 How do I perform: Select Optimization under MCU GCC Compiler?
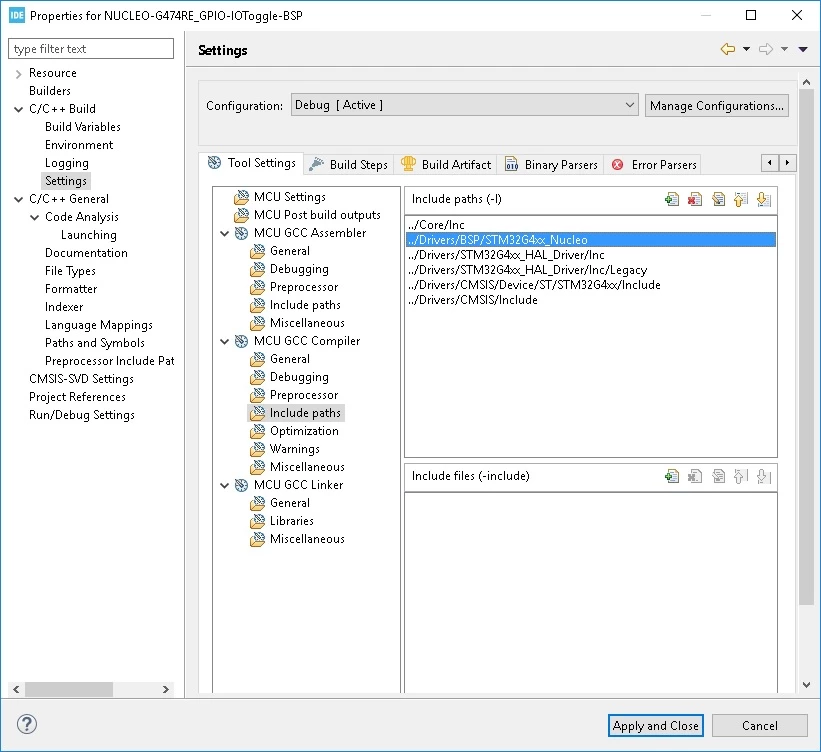[304, 431]
